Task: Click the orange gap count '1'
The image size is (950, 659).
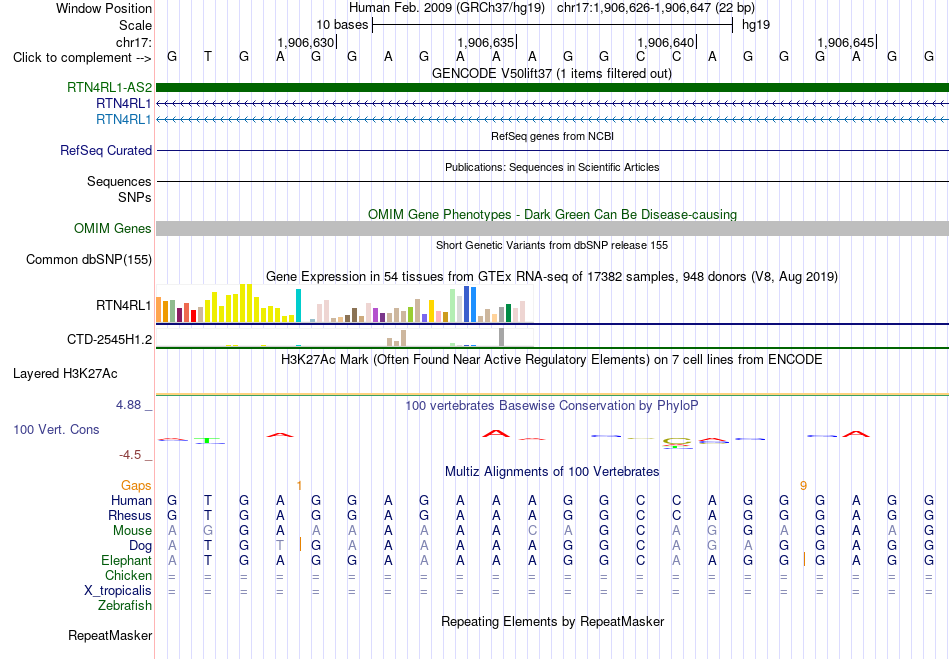Action: pyautogui.click(x=299, y=485)
